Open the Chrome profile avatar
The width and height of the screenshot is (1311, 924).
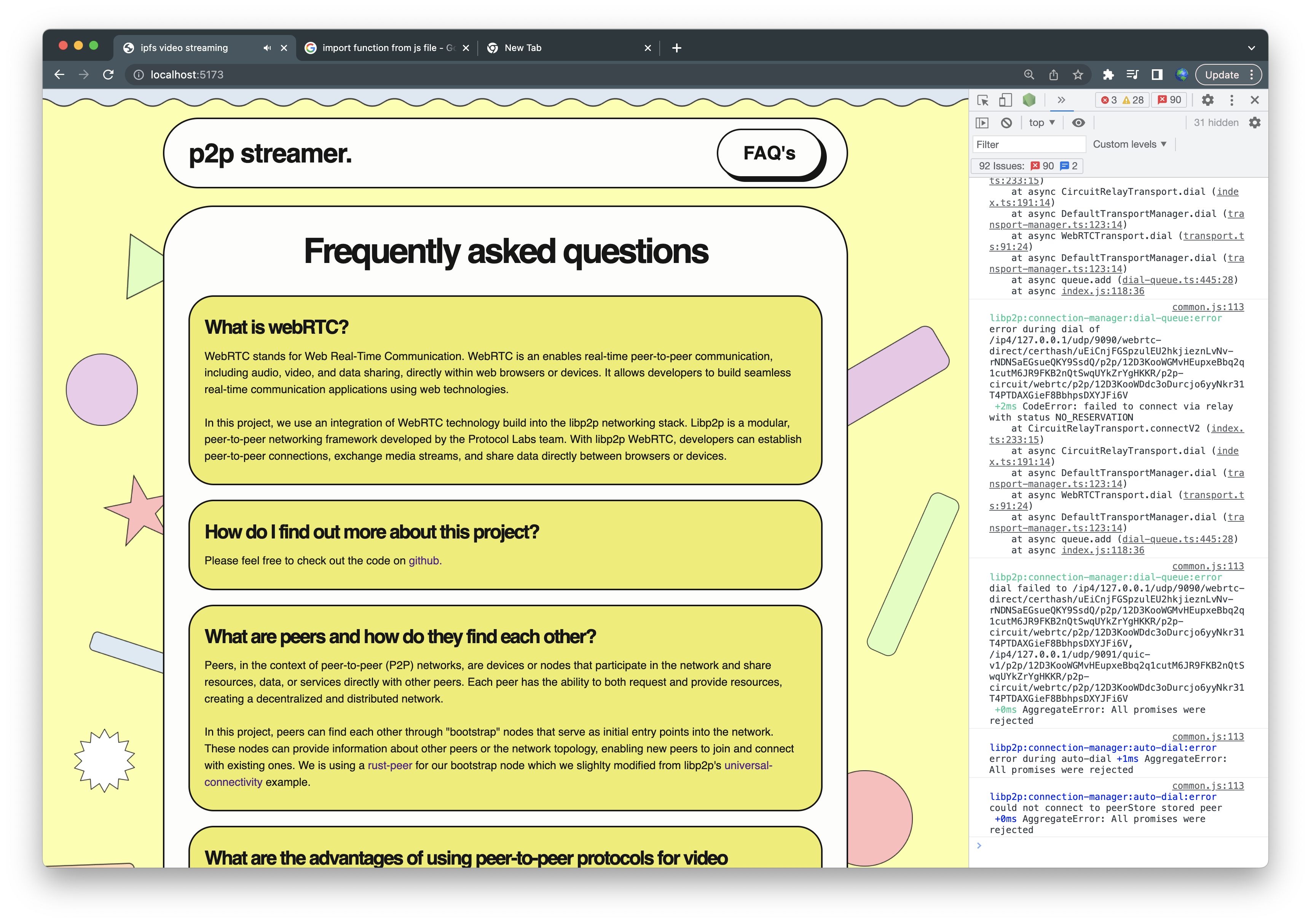point(1182,75)
